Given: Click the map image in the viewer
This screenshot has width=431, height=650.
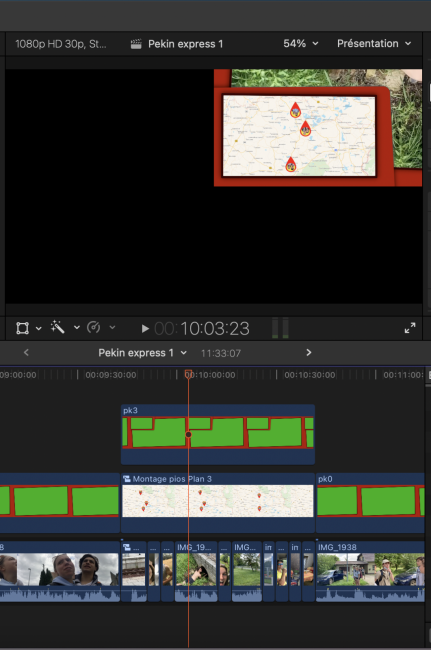Looking at the screenshot, I should (x=299, y=136).
